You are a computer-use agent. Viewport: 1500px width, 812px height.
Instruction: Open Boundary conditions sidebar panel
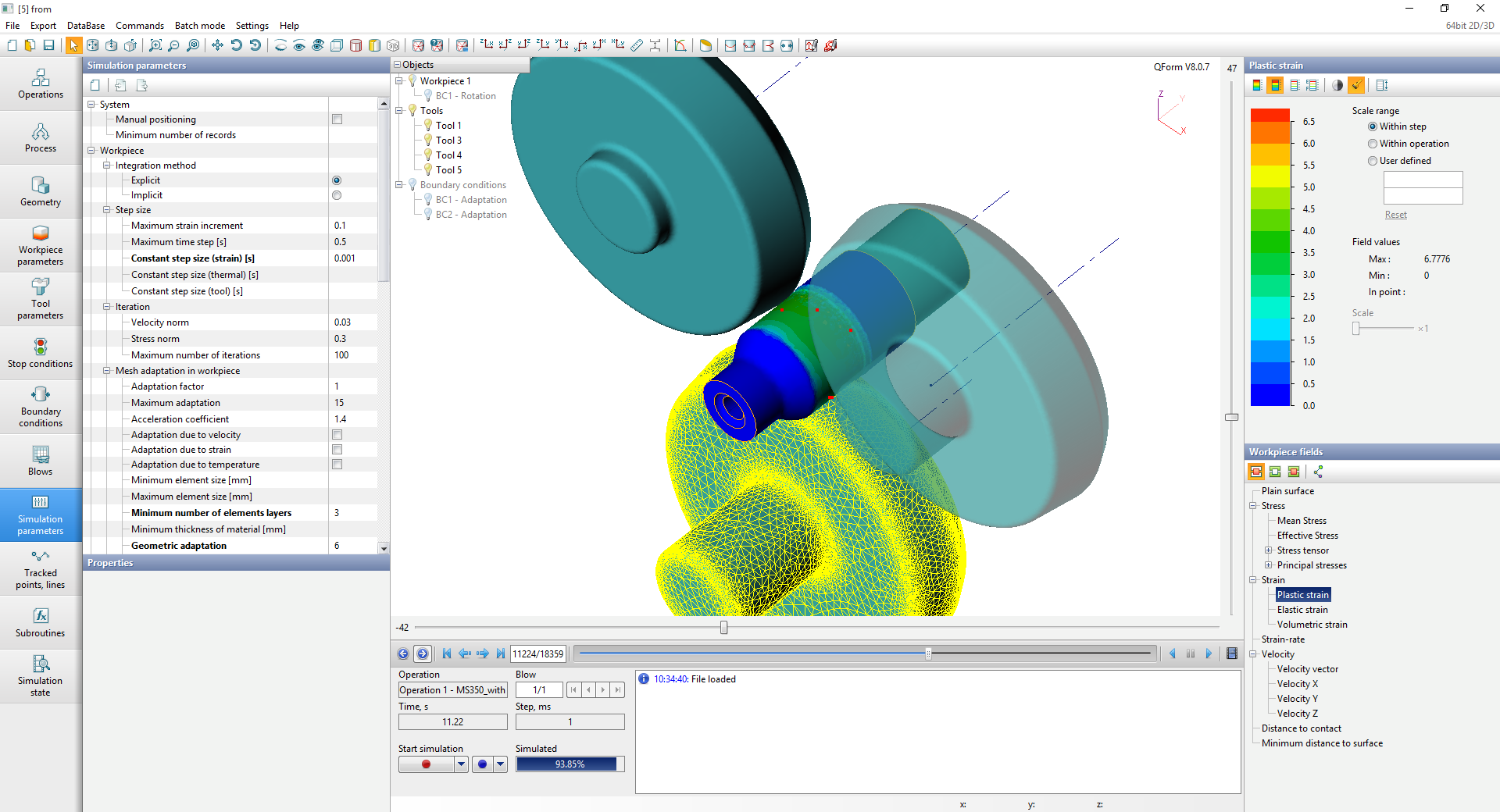41,407
